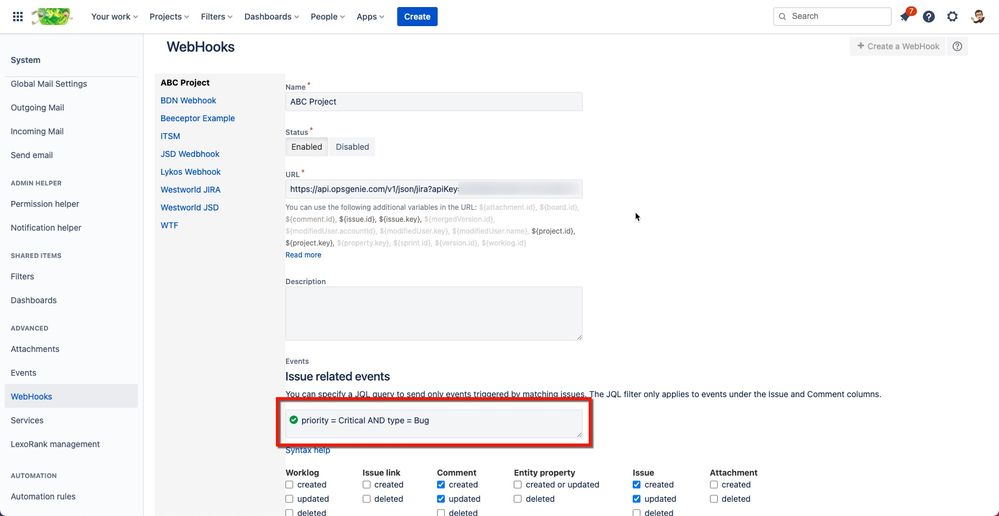Click the search magnifier icon
The height and width of the screenshot is (516, 999).
click(782, 17)
